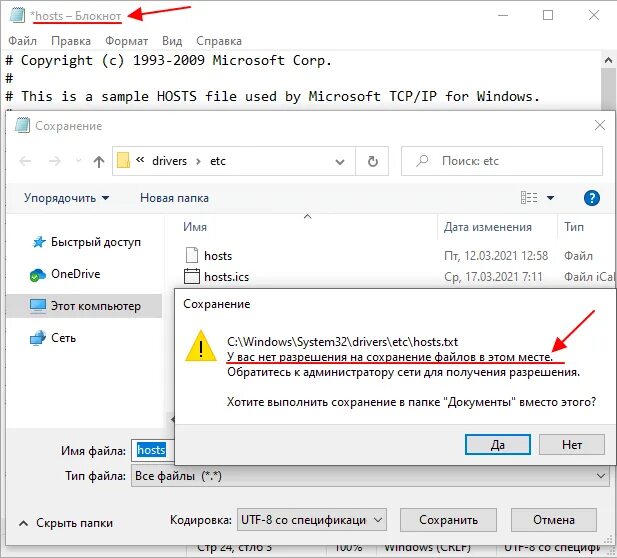Click the search magnifier icon
The image size is (617, 558).
point(422,161)
